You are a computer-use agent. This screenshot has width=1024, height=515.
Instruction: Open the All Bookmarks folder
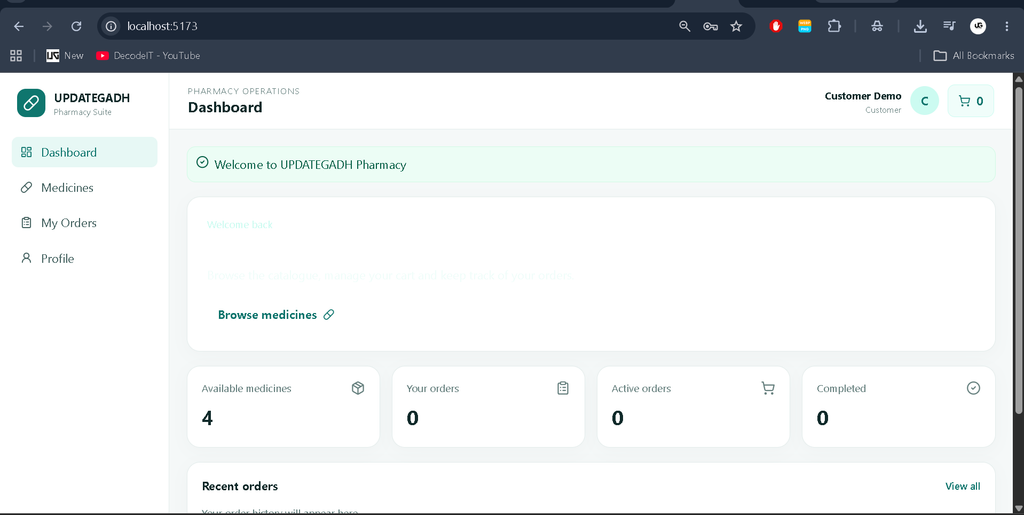coord(974,55)
